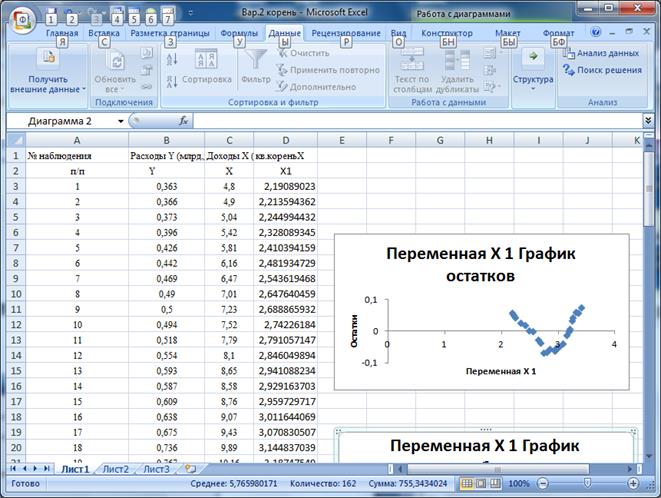This screenshot has height=498, width=661.
Task: Click the Insert Worksheet icon after Лист3
Action: click(x=191, y=469)
